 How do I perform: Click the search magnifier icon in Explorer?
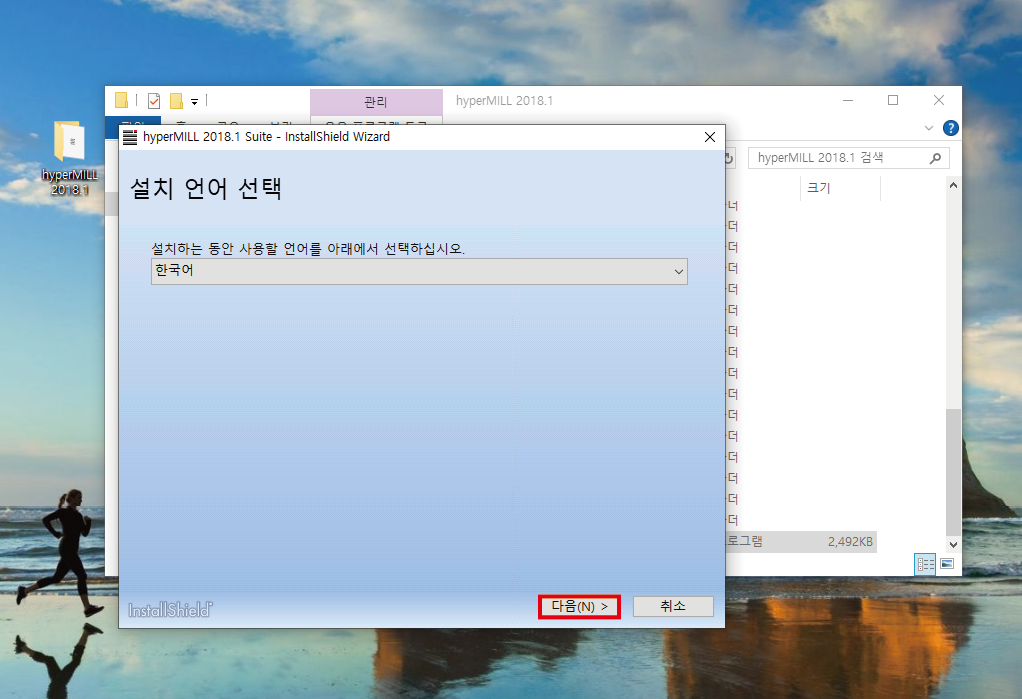point(935,158)
